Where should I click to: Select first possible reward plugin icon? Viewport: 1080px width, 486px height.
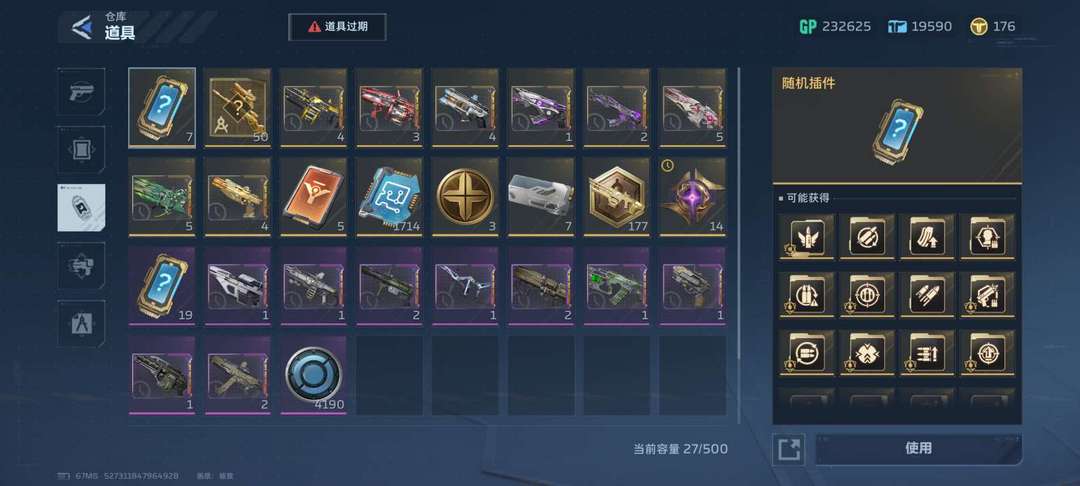coord(807,236)
